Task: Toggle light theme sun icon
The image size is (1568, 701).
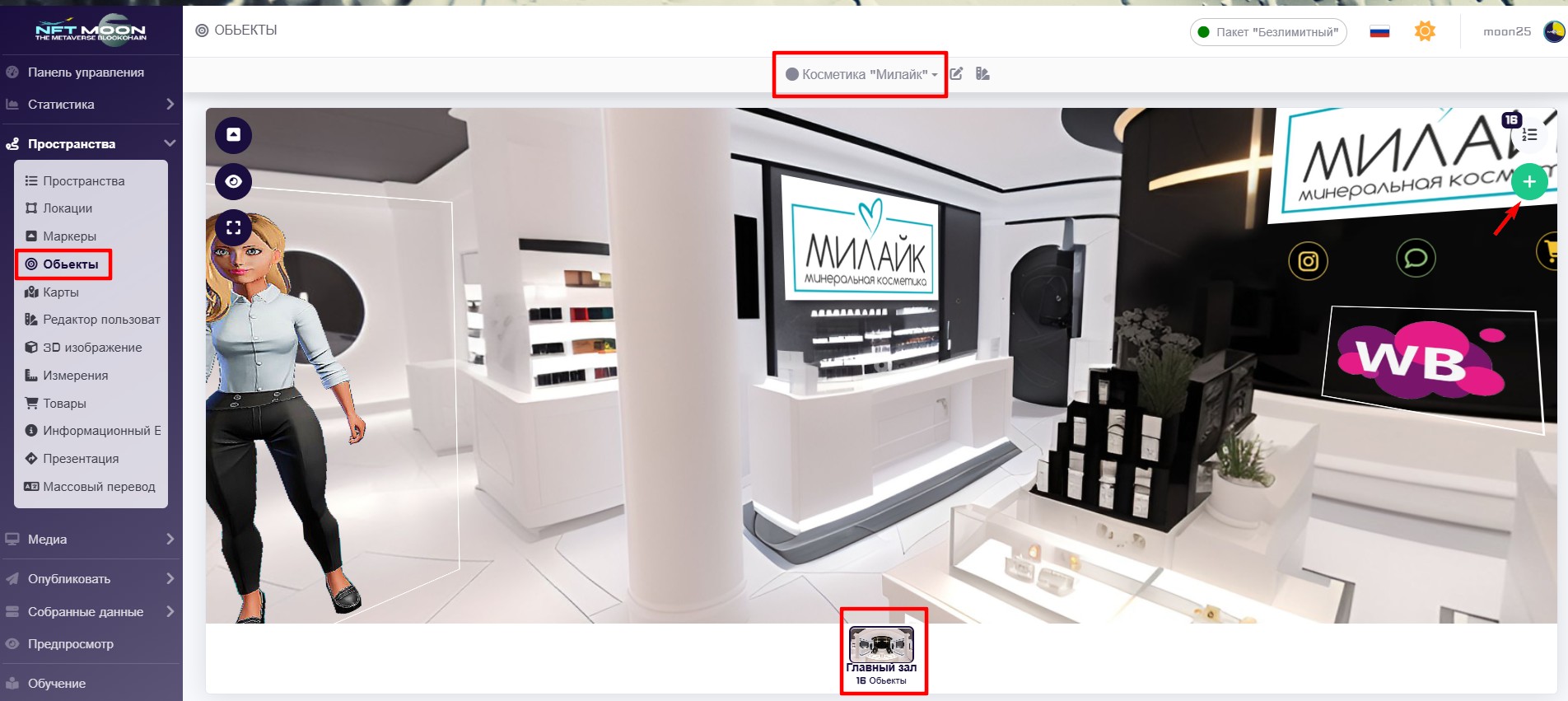Action: 1425,31
